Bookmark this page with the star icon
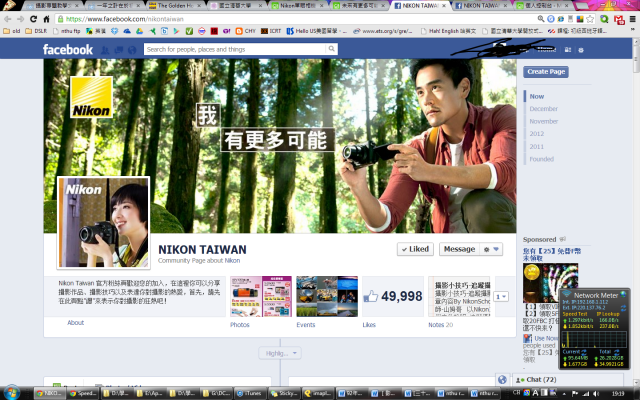640x400 pixels. 590,19
